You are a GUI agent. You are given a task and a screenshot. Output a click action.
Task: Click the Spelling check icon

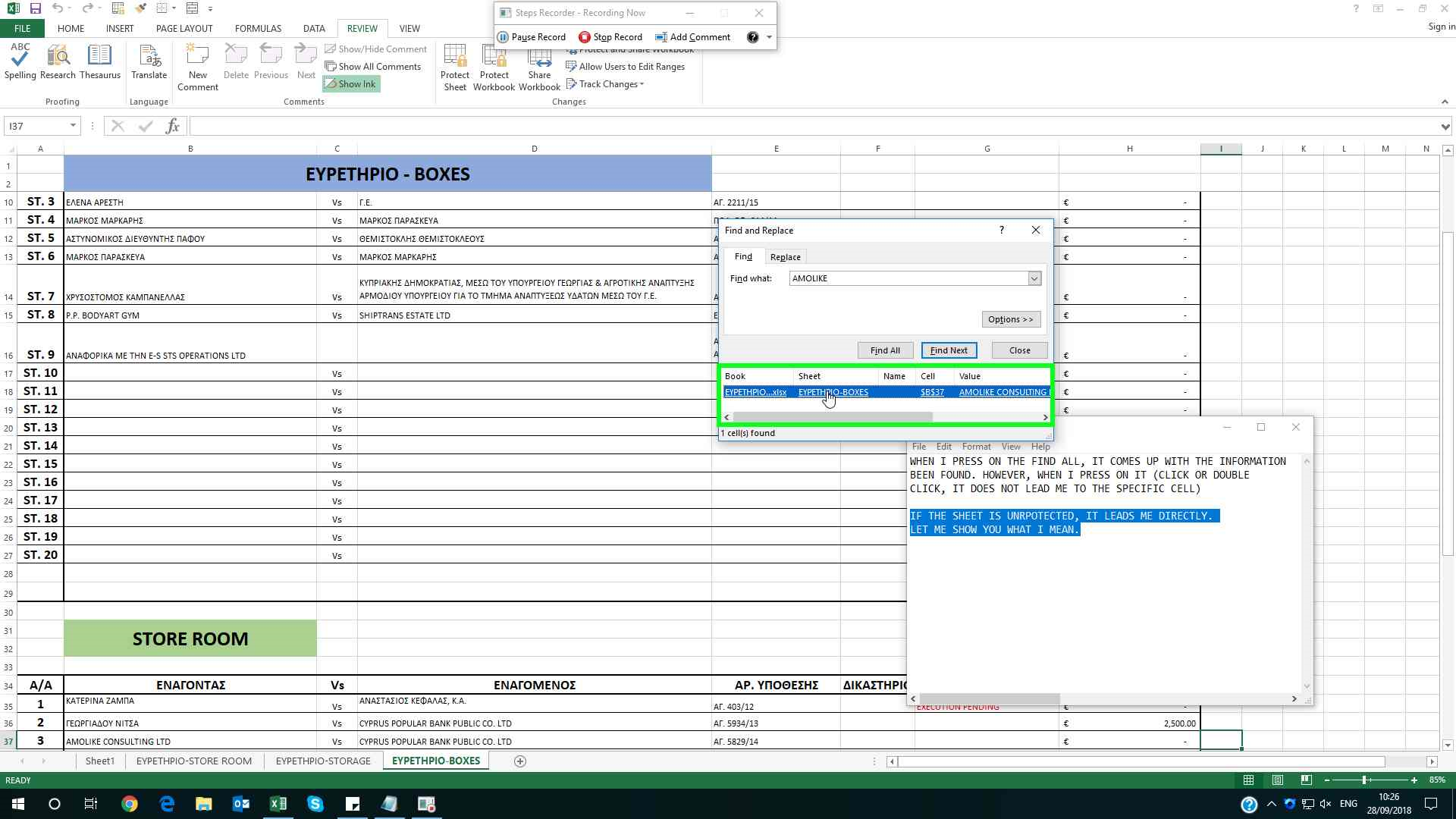tap(20, 61)
